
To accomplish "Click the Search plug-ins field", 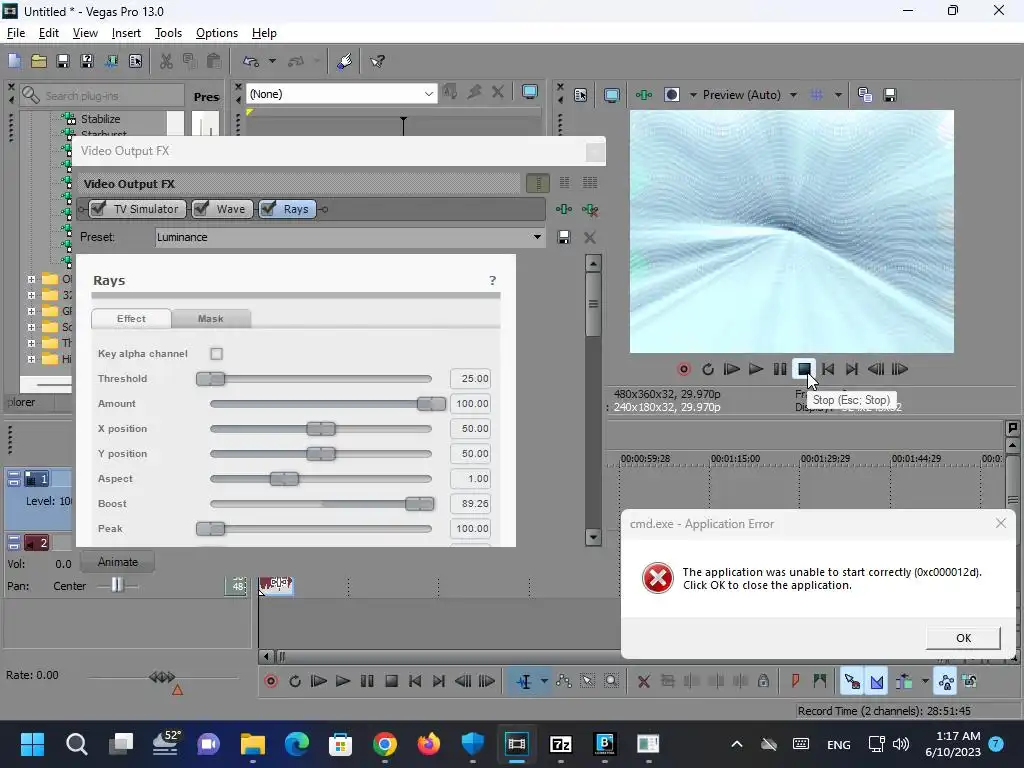I will 102,95.
